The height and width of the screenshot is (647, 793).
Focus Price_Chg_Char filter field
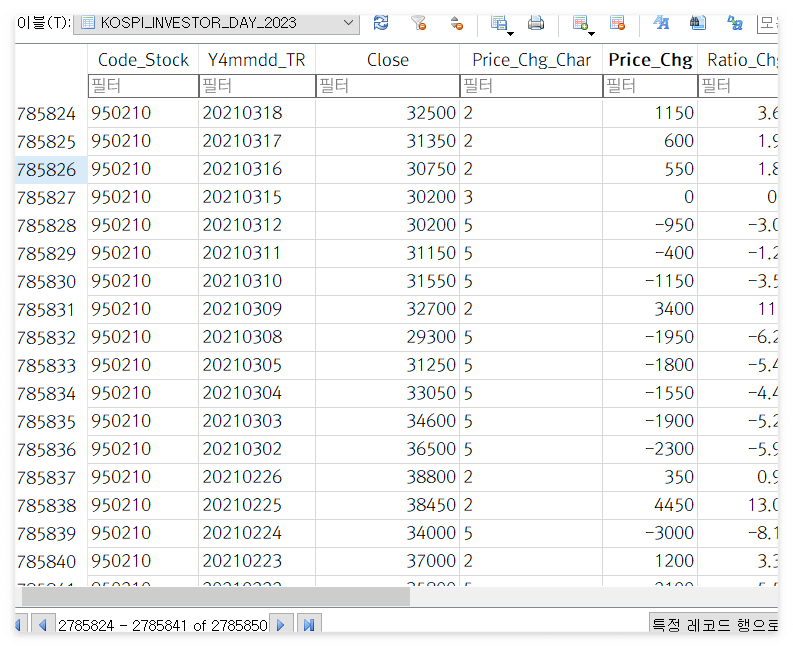(531, 86)
